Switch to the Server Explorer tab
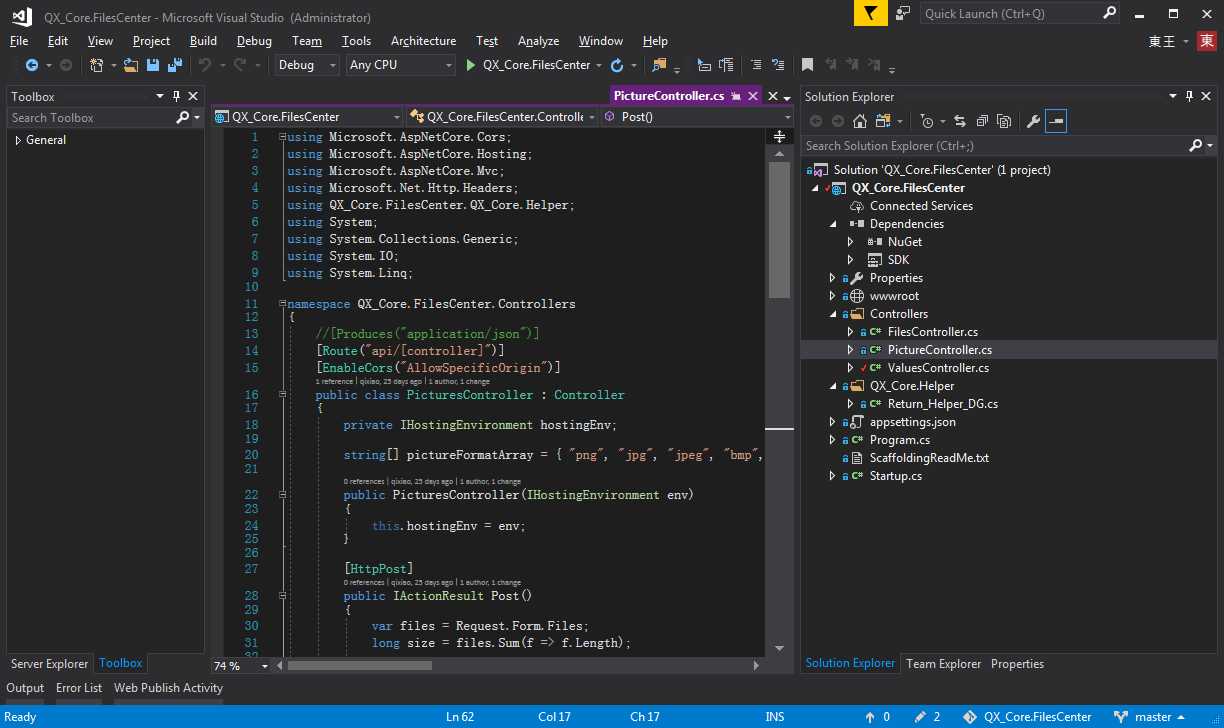1224x728 pixels. pos(50,663)
